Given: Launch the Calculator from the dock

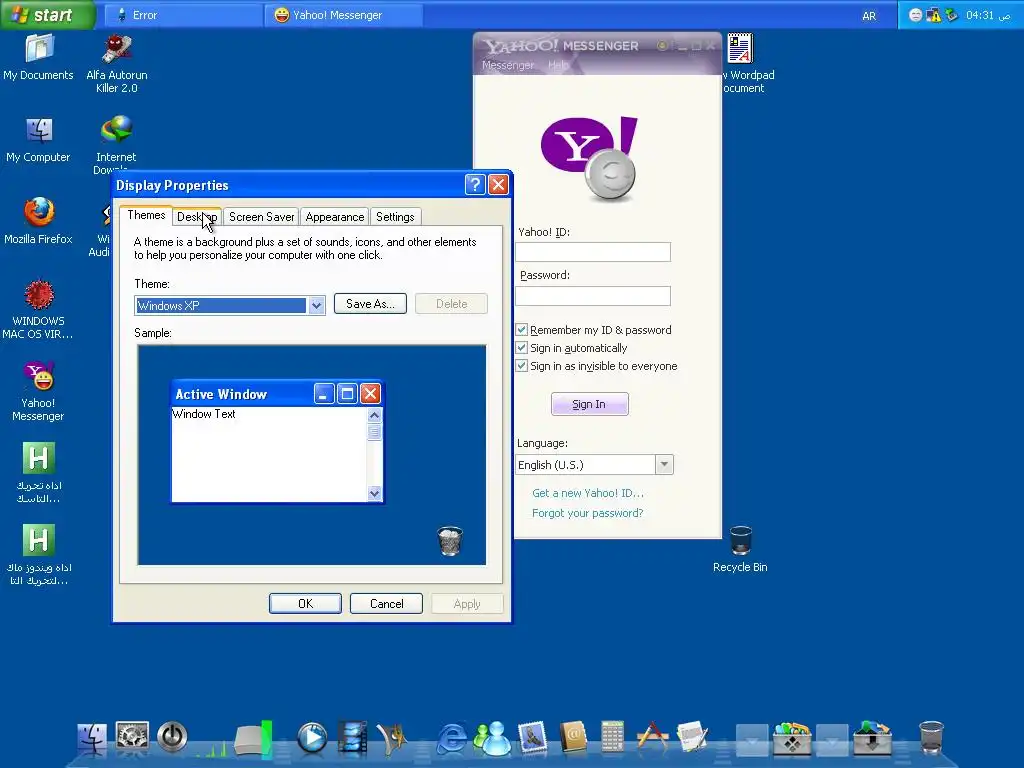Looking at the screenshot, I should coord(612,737).
